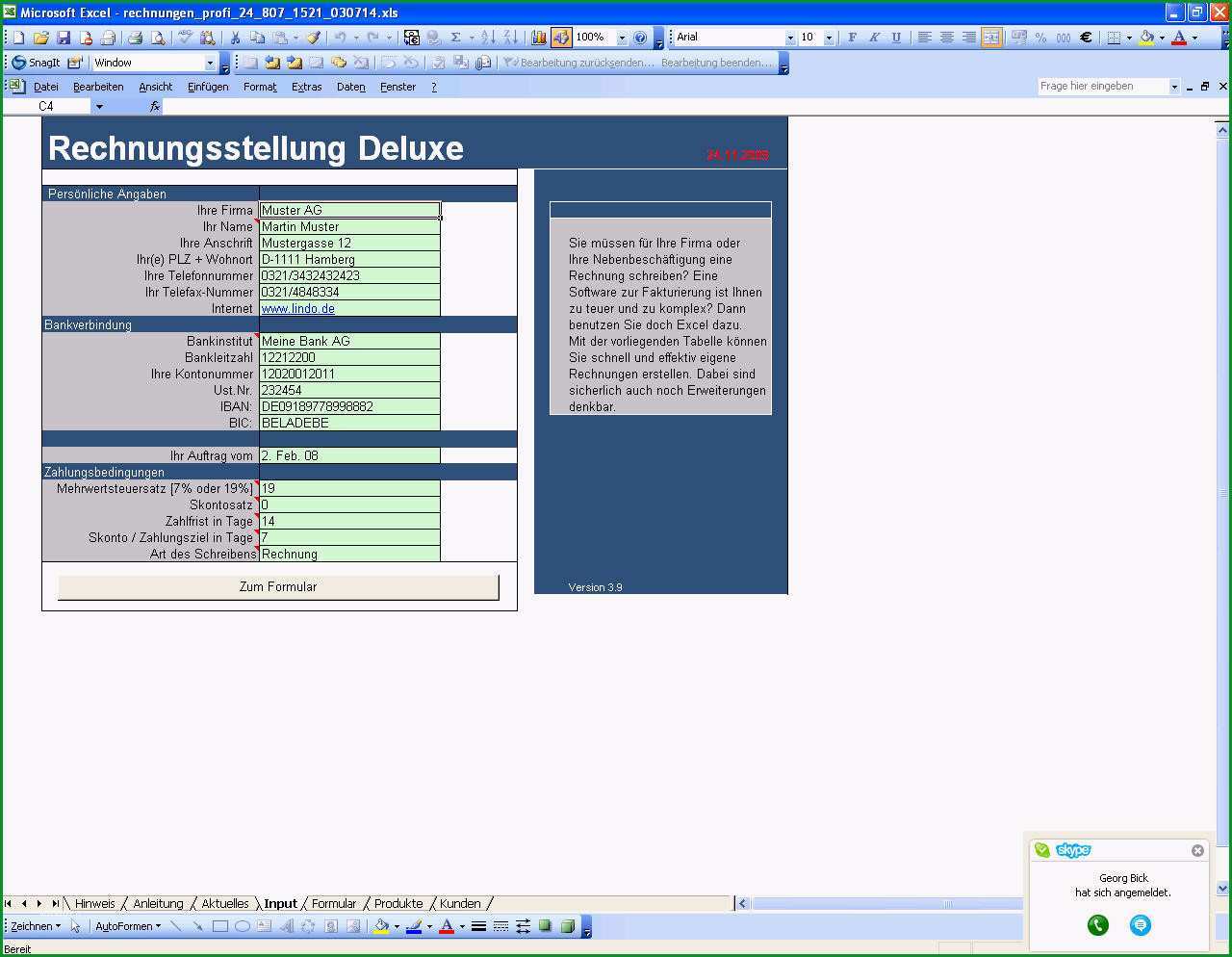This screenshot has width=1232, height=957.
Task: Click the Zum Formular button
Action: 278,587
